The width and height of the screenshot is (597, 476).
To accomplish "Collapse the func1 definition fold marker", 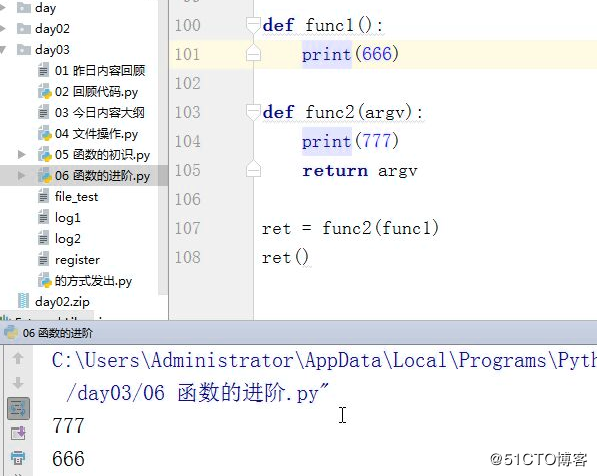I will pos(253,25).
